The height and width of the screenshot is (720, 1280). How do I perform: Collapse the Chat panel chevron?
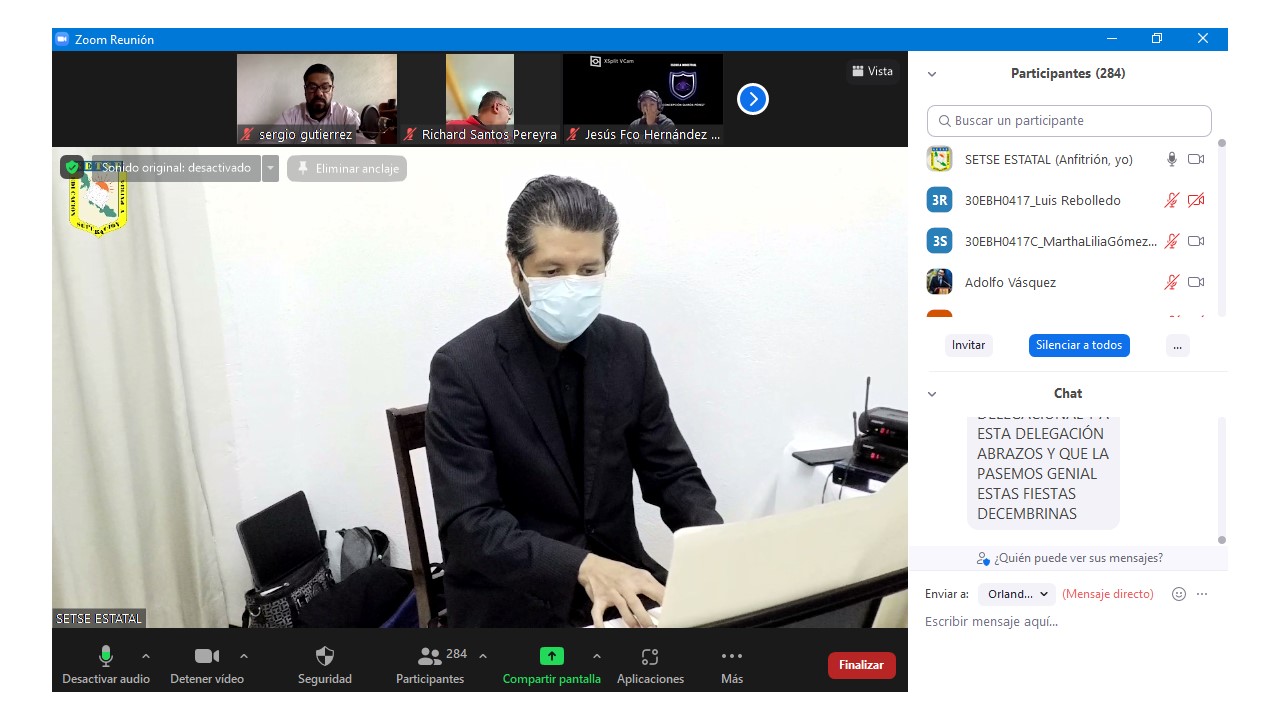click(x=932, y=394)
